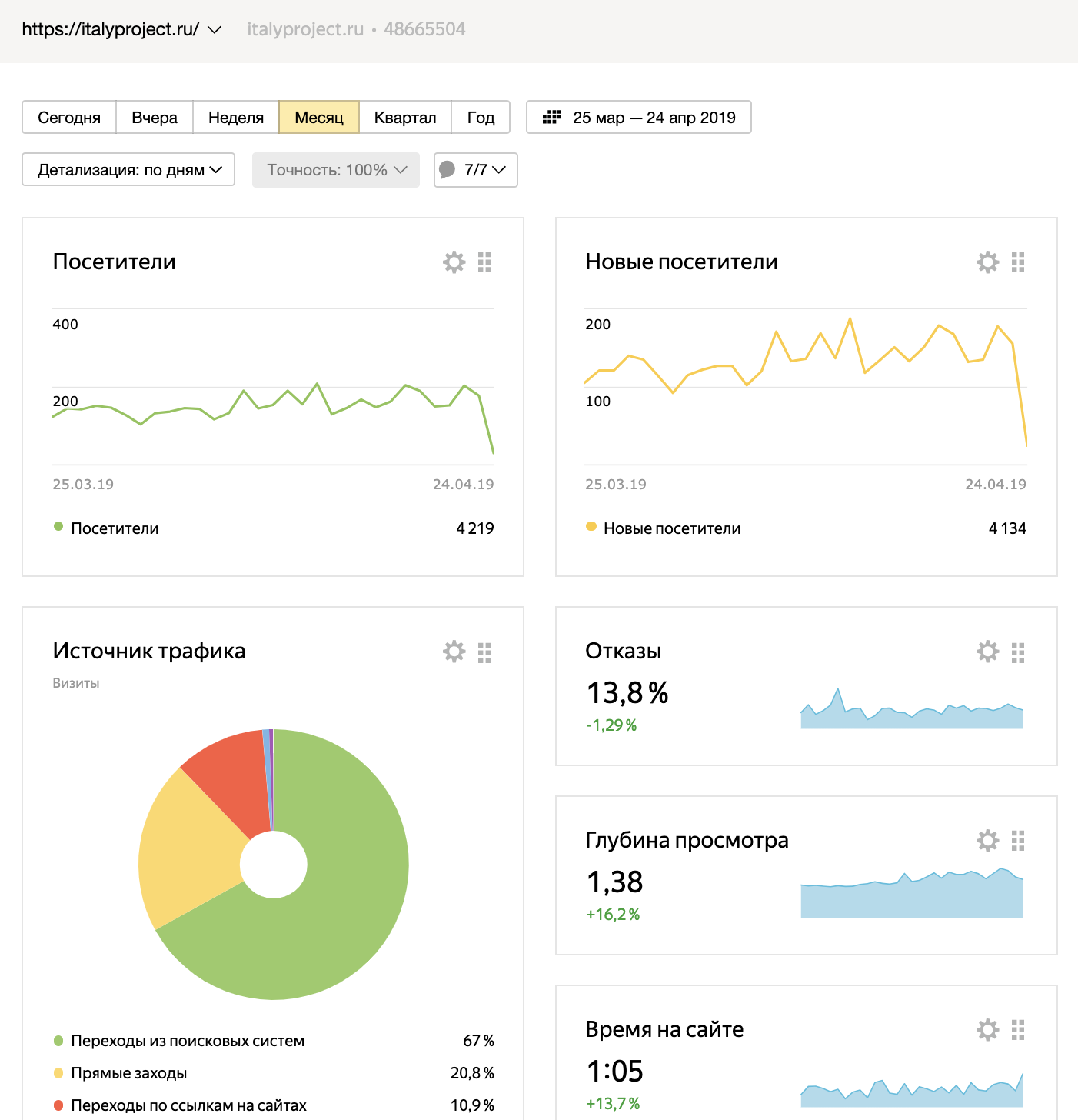Toggle Прямые заходы legend marker

pos(58,1073)
